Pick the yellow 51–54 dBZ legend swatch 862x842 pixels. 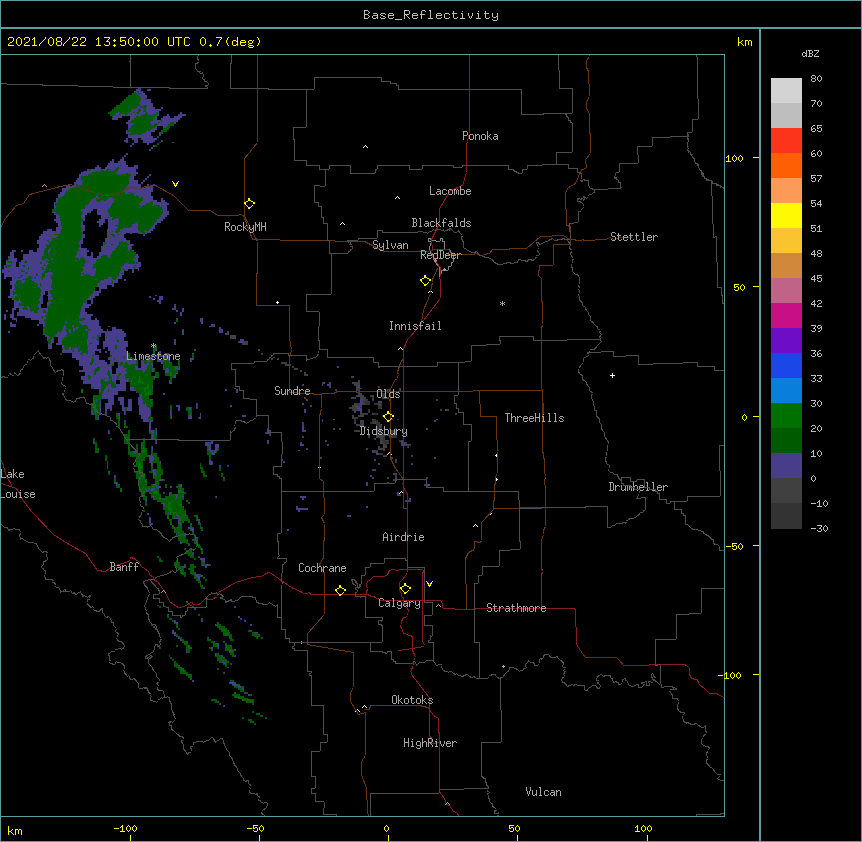pos(786,215)
